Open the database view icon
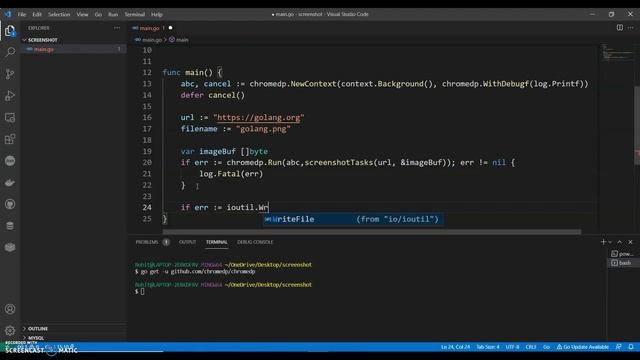640x360 pixels. pos(10,226)
